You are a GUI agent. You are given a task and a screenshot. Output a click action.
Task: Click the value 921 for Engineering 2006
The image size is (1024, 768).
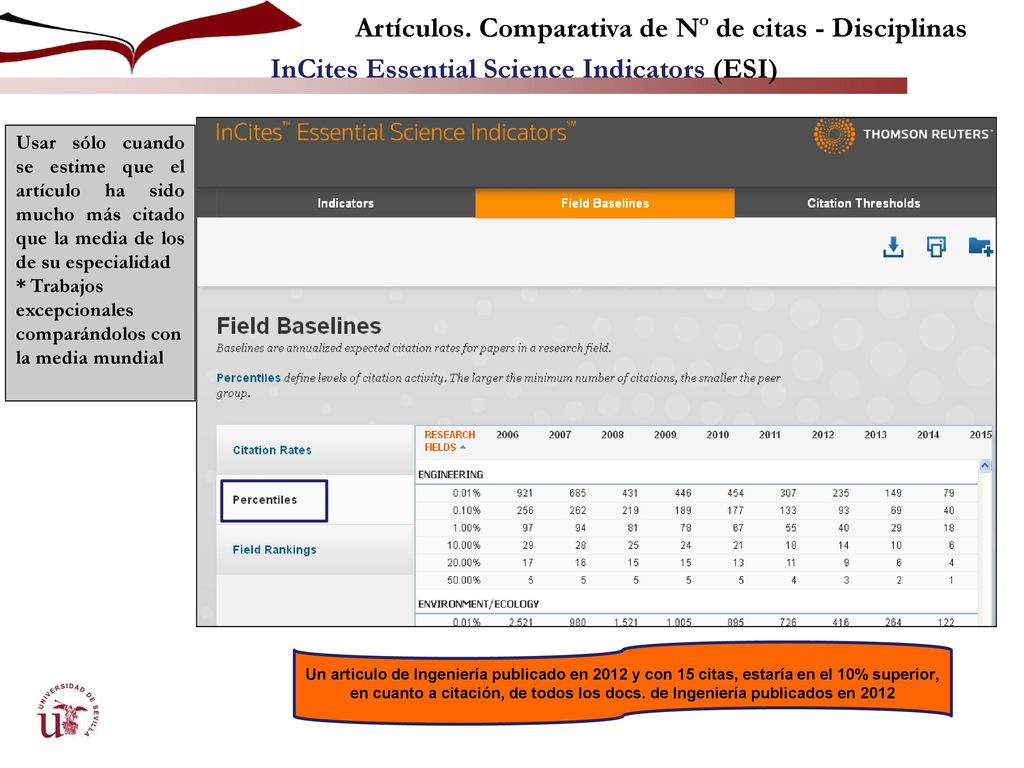[x=524, y=493]
